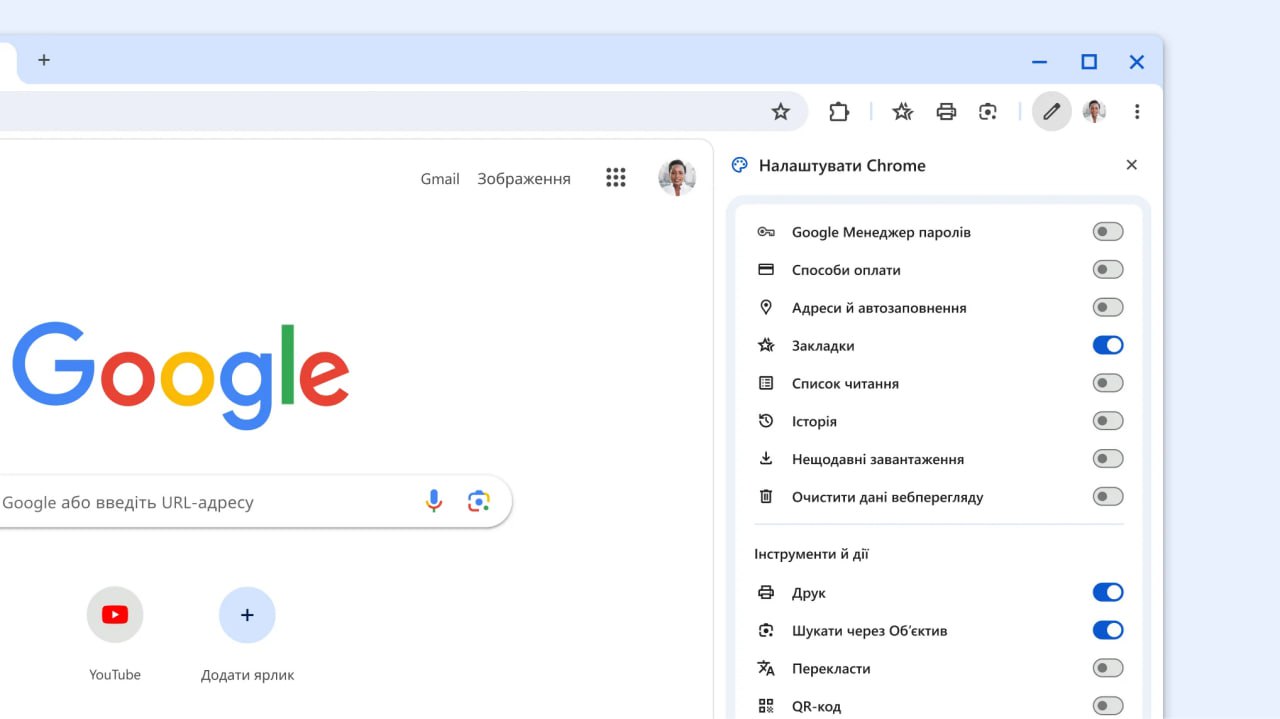Click the bookmark star in address bar
1280x719 pixels.
pos(781,112)
